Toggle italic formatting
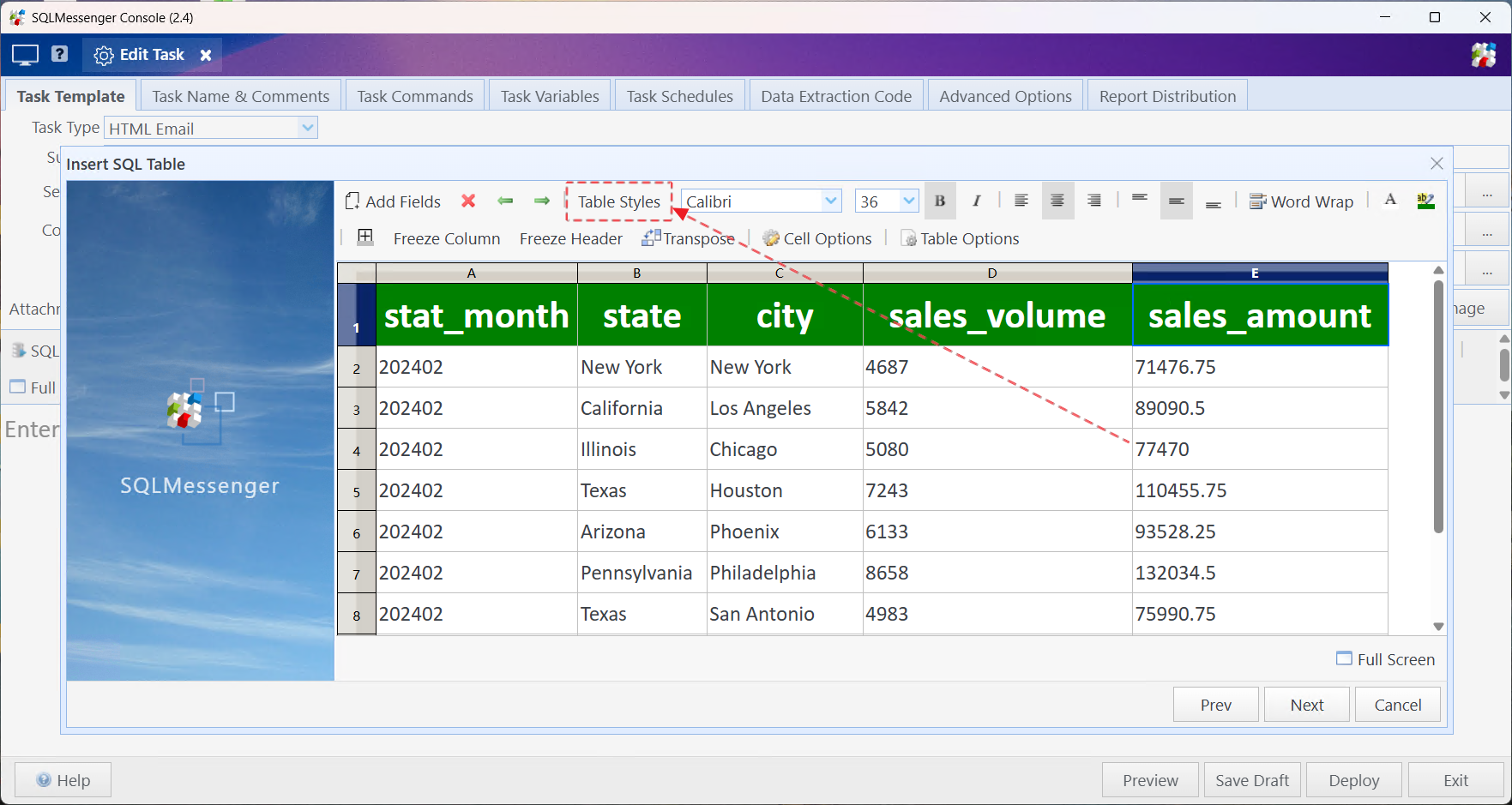 [976, 201]
